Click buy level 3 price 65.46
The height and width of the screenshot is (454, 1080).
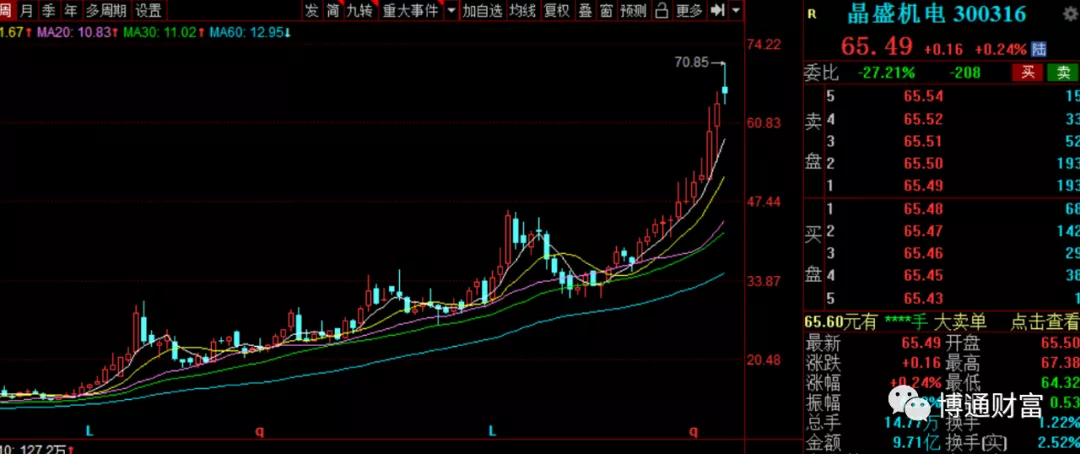coord(924,254)
